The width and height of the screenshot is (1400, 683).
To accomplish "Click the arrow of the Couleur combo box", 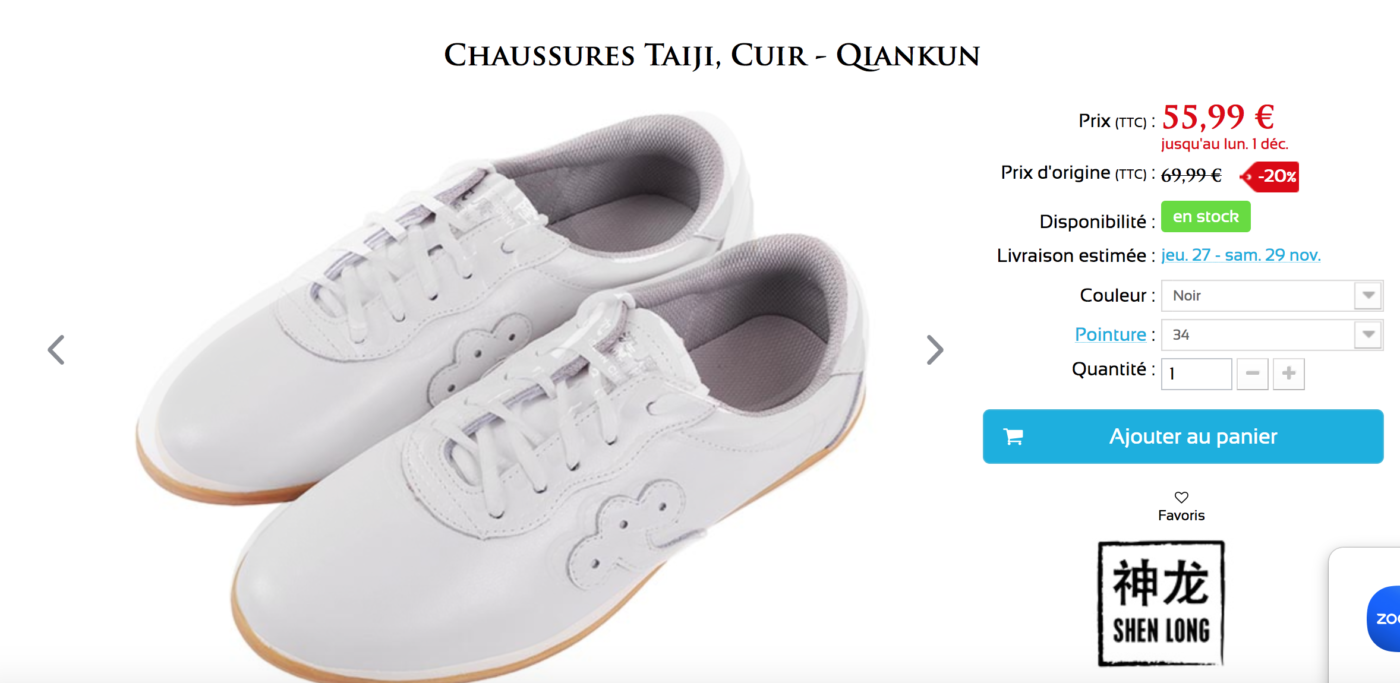I will click(x=1368, y=296).
